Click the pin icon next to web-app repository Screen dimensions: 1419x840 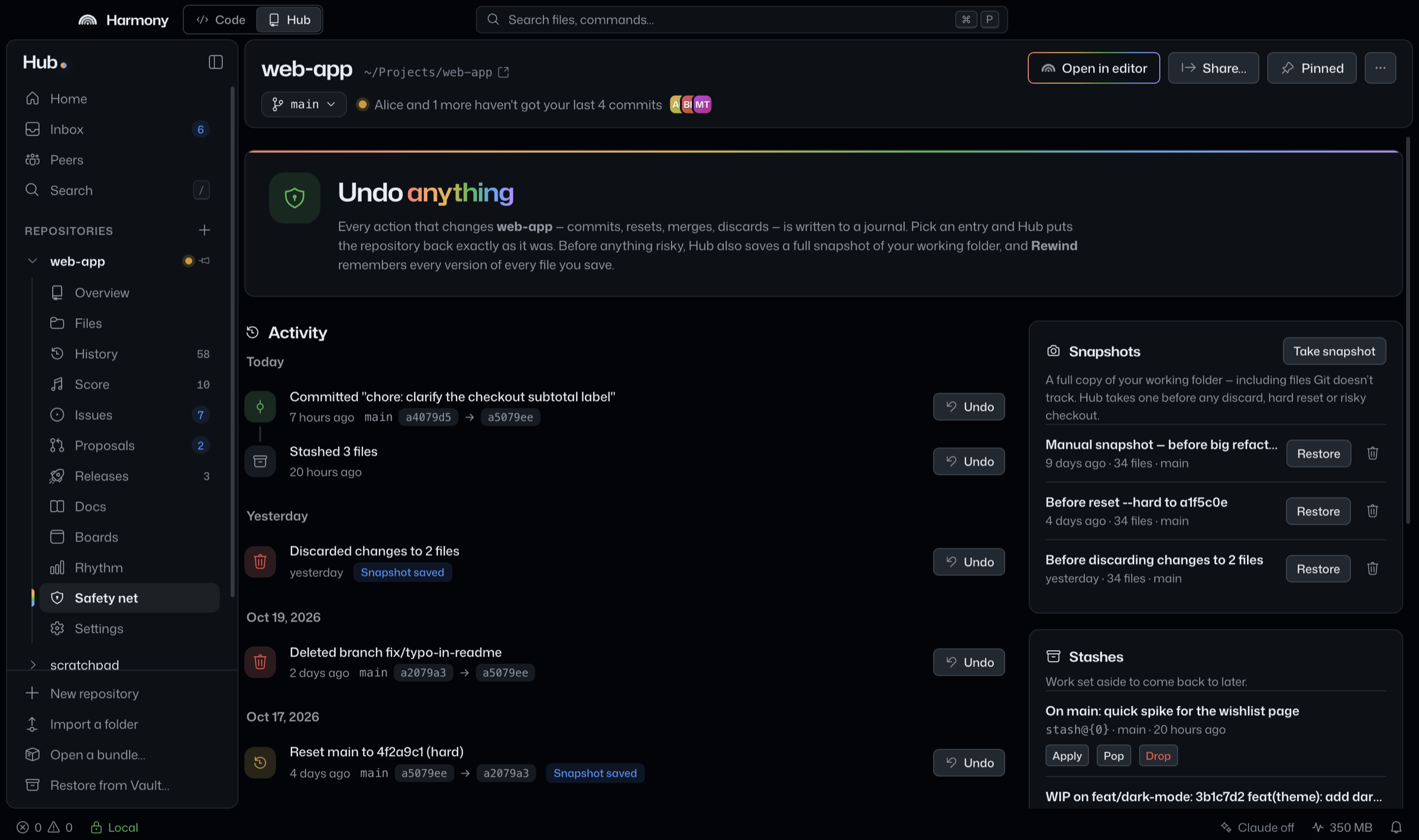pyautogui.click(x=205, y=261)
